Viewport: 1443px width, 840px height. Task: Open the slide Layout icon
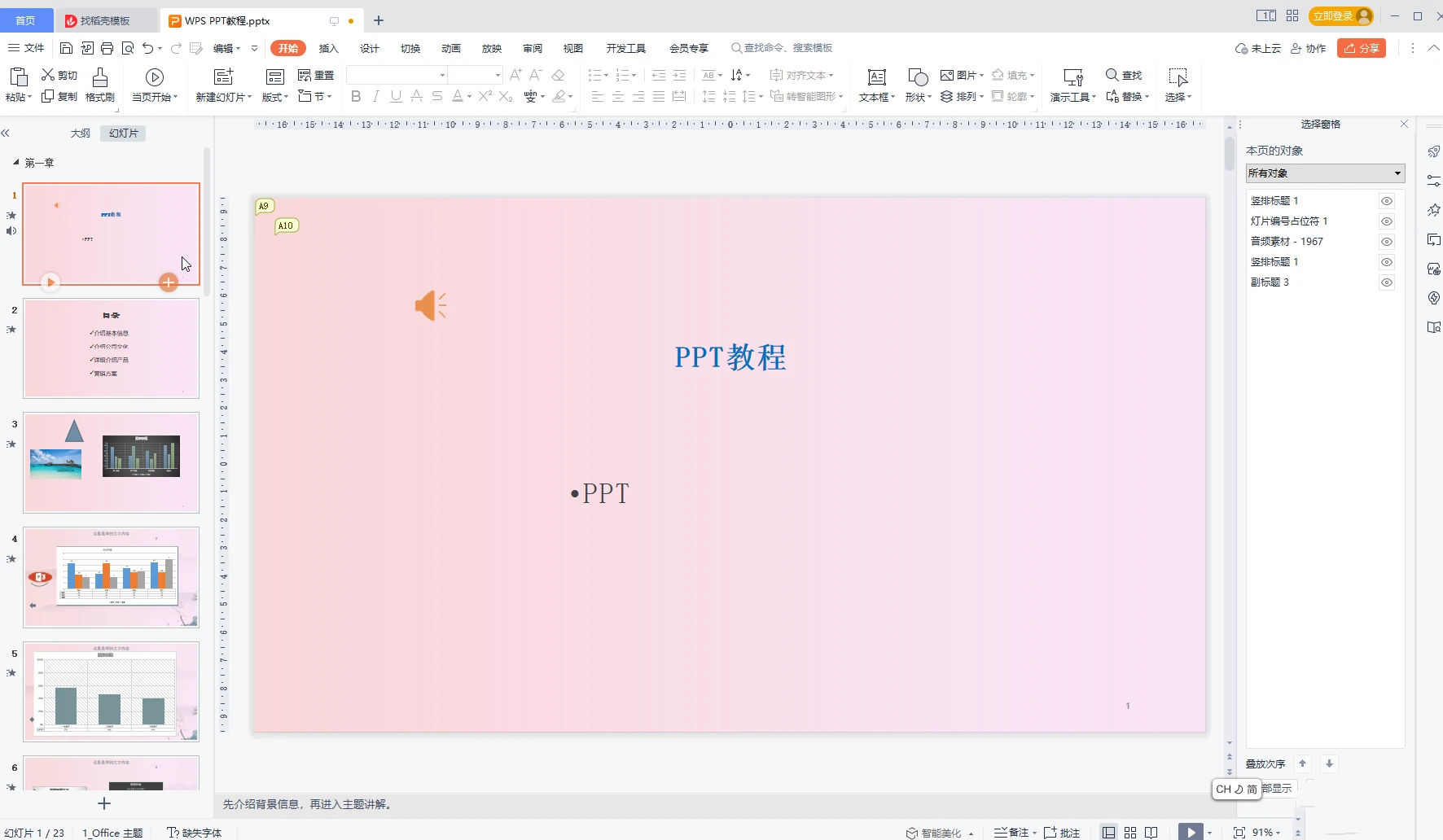pos(275,77)
